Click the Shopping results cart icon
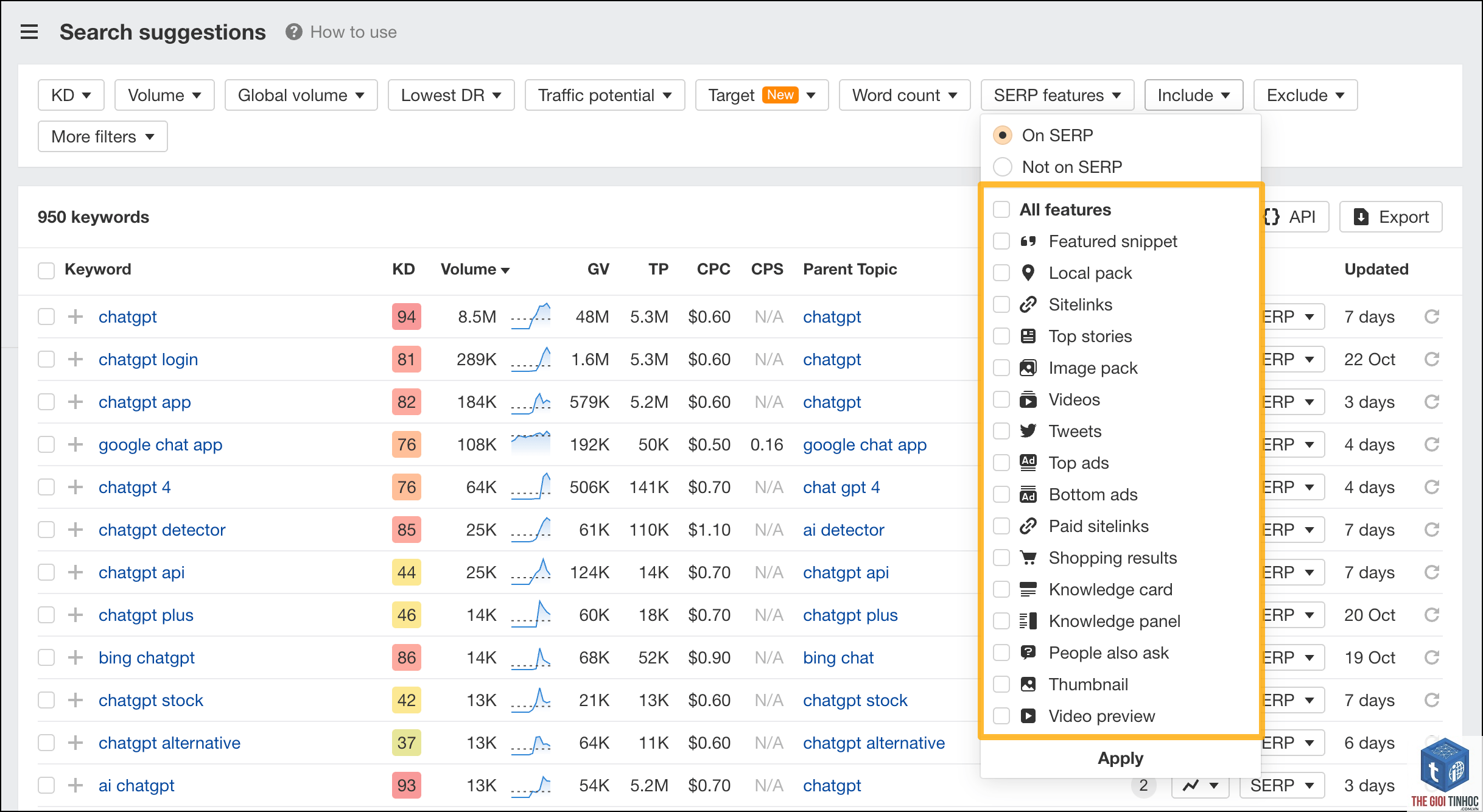Screen dimensions: 1483x812 1028,558
